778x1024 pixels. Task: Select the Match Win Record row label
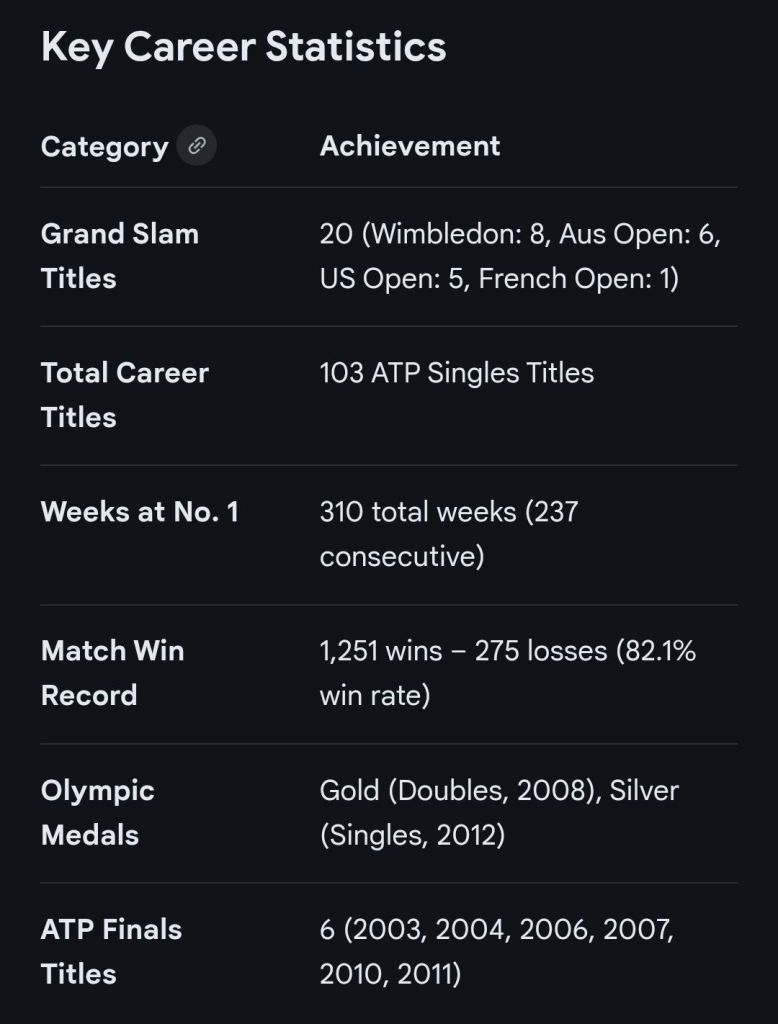coord(112,673)
